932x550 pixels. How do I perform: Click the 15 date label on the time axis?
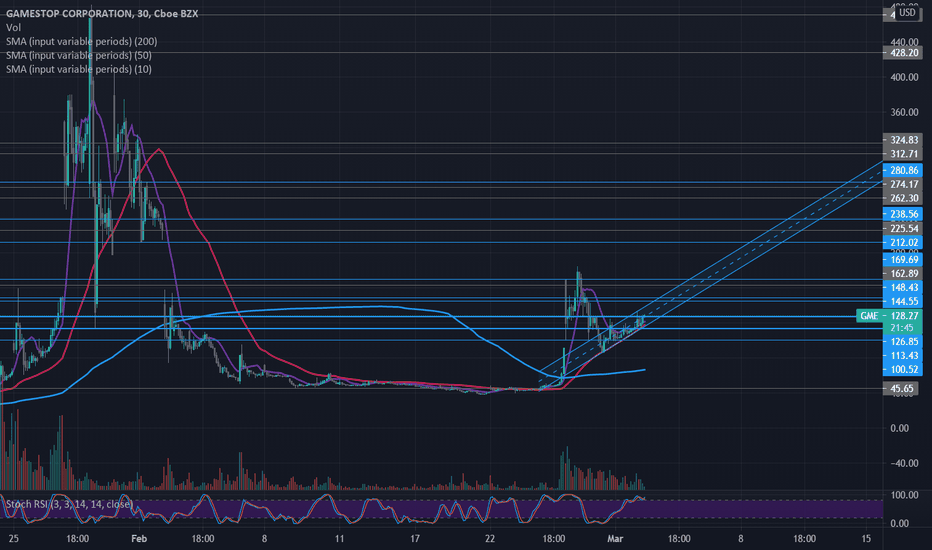pos(866,539)
